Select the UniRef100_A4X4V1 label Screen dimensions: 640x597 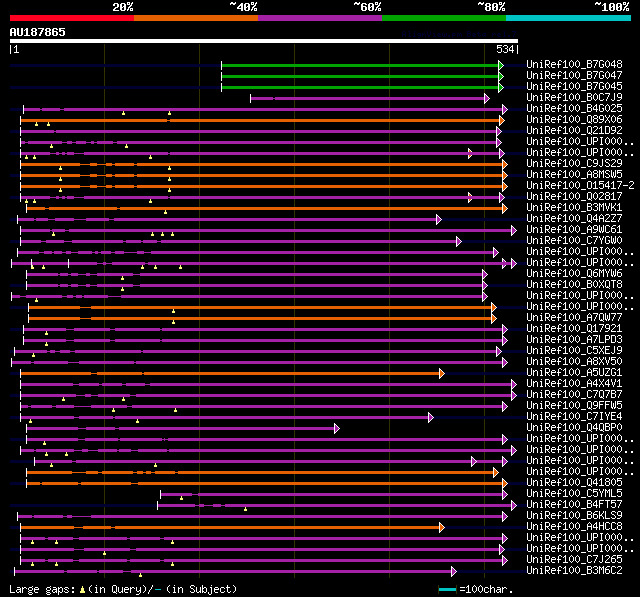click(574, 384)
